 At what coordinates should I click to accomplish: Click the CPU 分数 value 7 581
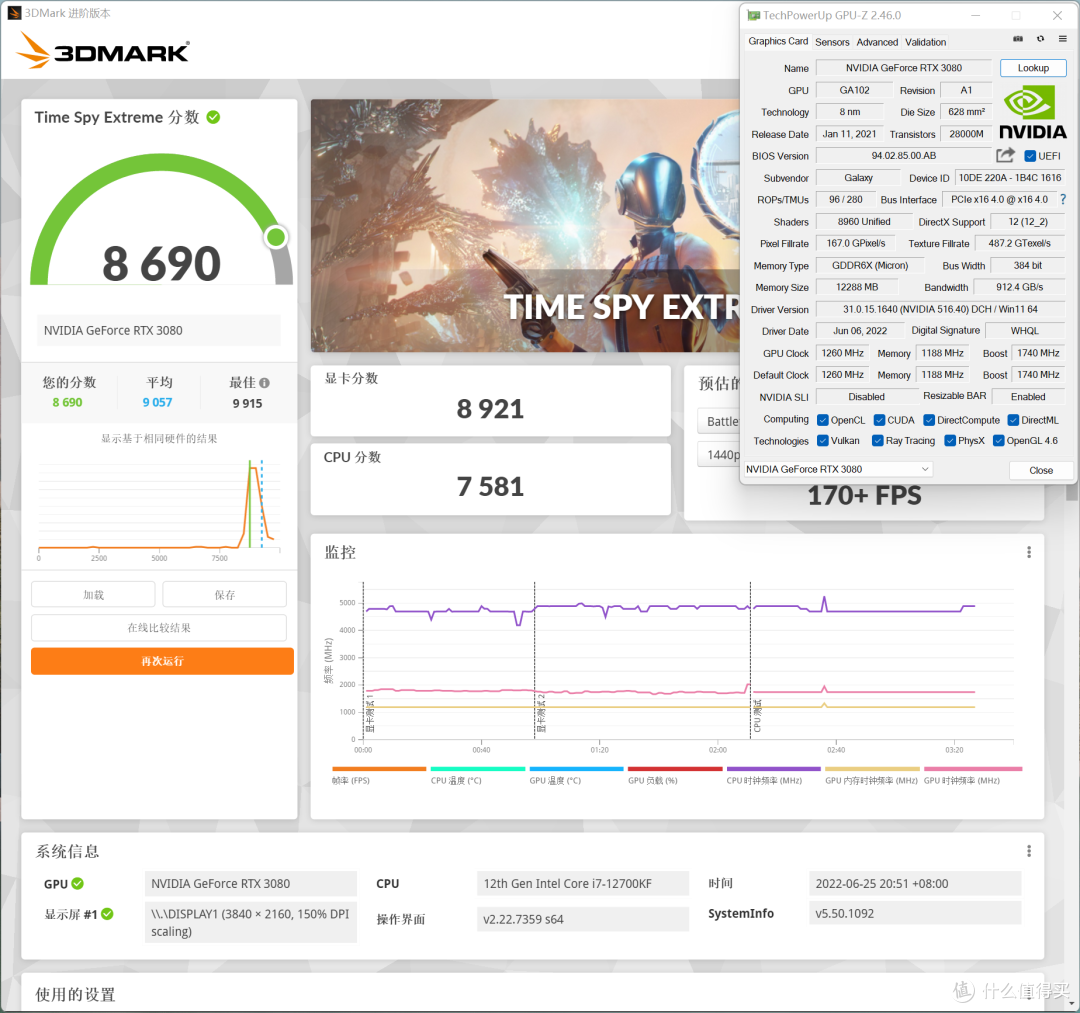[490, 487]
